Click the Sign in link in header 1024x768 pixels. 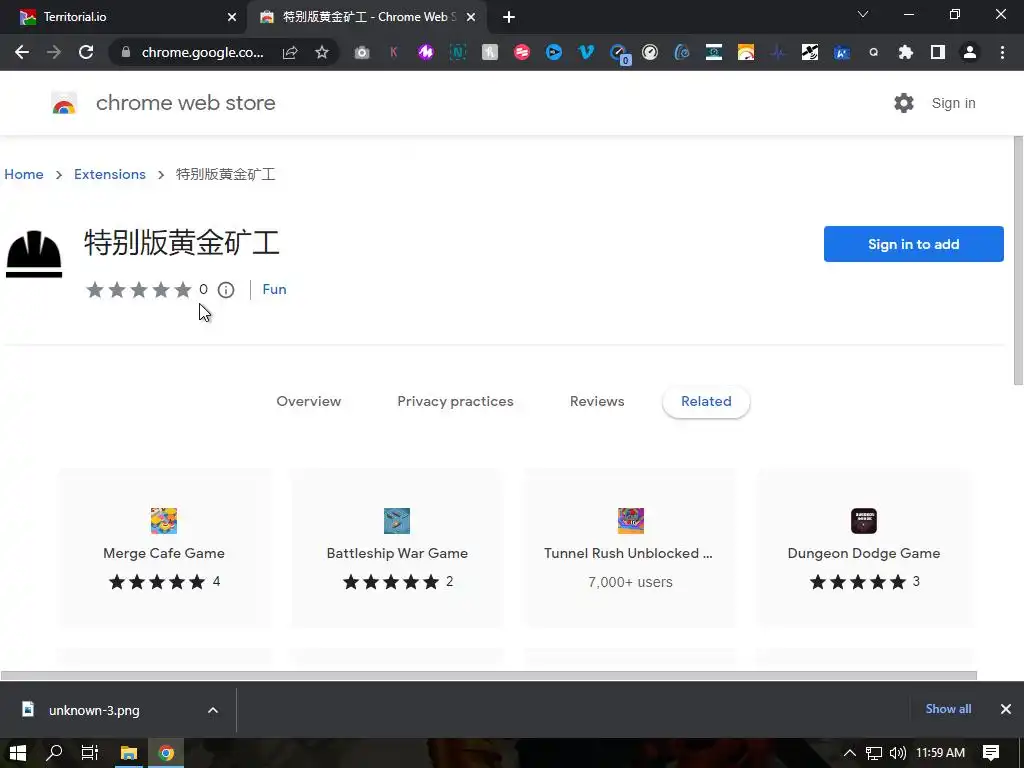[953, 103]
